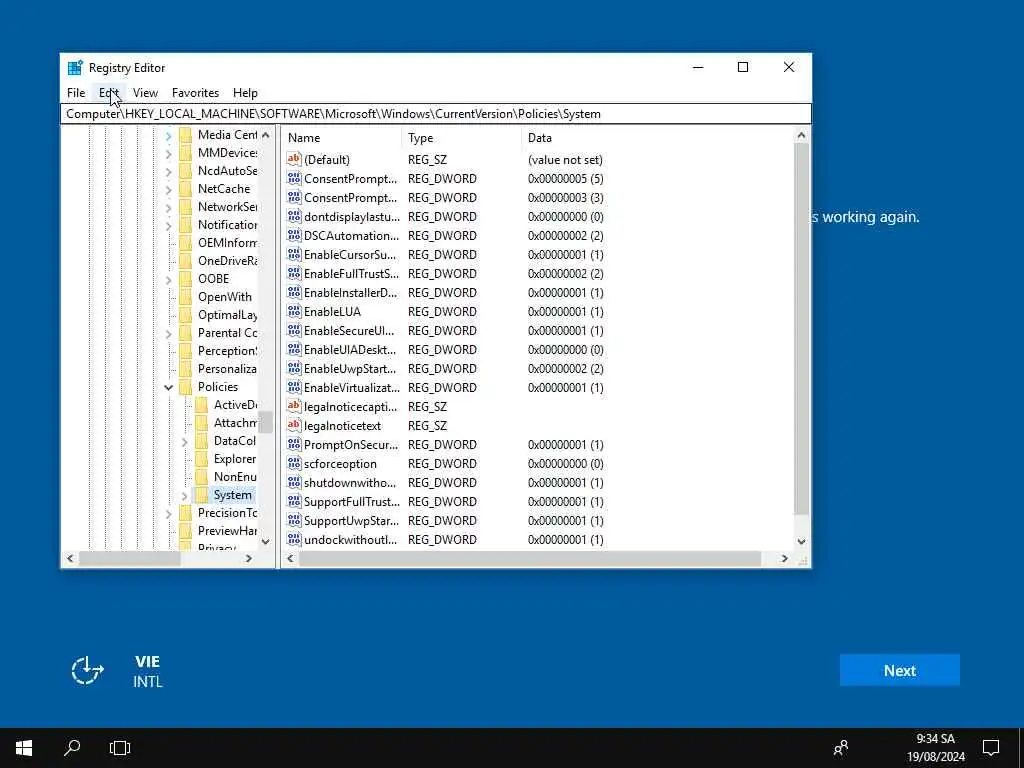
Task: Click the ease of access clock-arrow icon
Action: (87, 671)
